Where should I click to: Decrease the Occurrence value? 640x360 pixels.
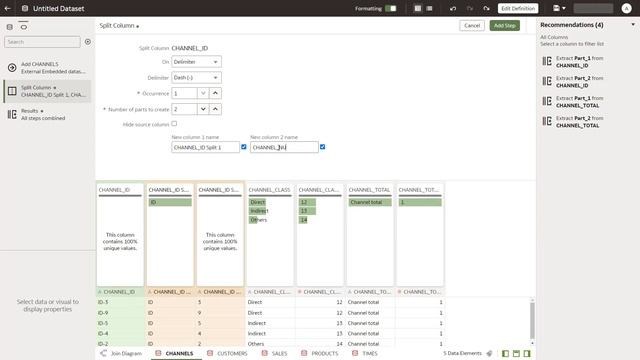[203, 93]
